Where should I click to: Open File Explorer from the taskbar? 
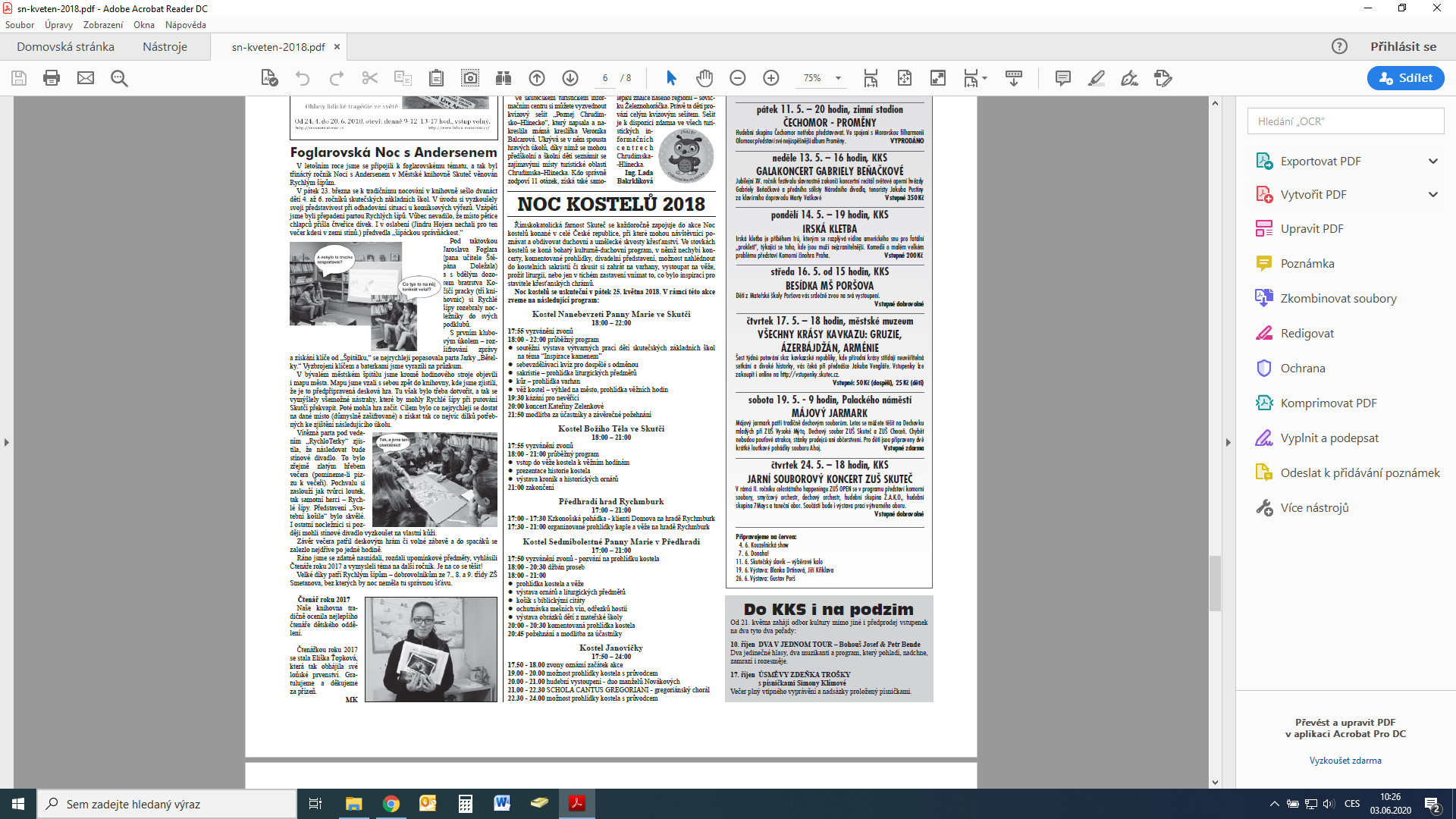(x=354, y=804)
